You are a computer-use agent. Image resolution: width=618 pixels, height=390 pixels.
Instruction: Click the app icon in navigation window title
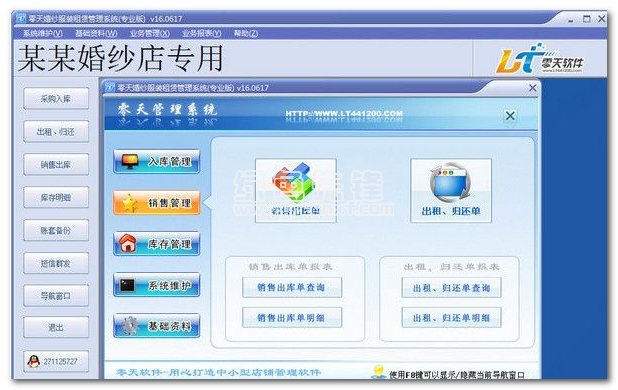[110, 87]
